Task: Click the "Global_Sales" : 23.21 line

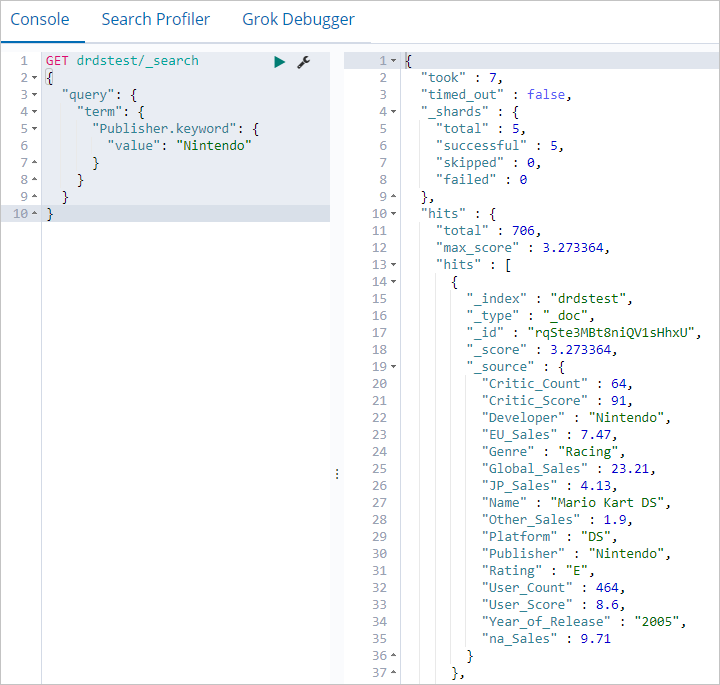Action: [x=568, y=468]
